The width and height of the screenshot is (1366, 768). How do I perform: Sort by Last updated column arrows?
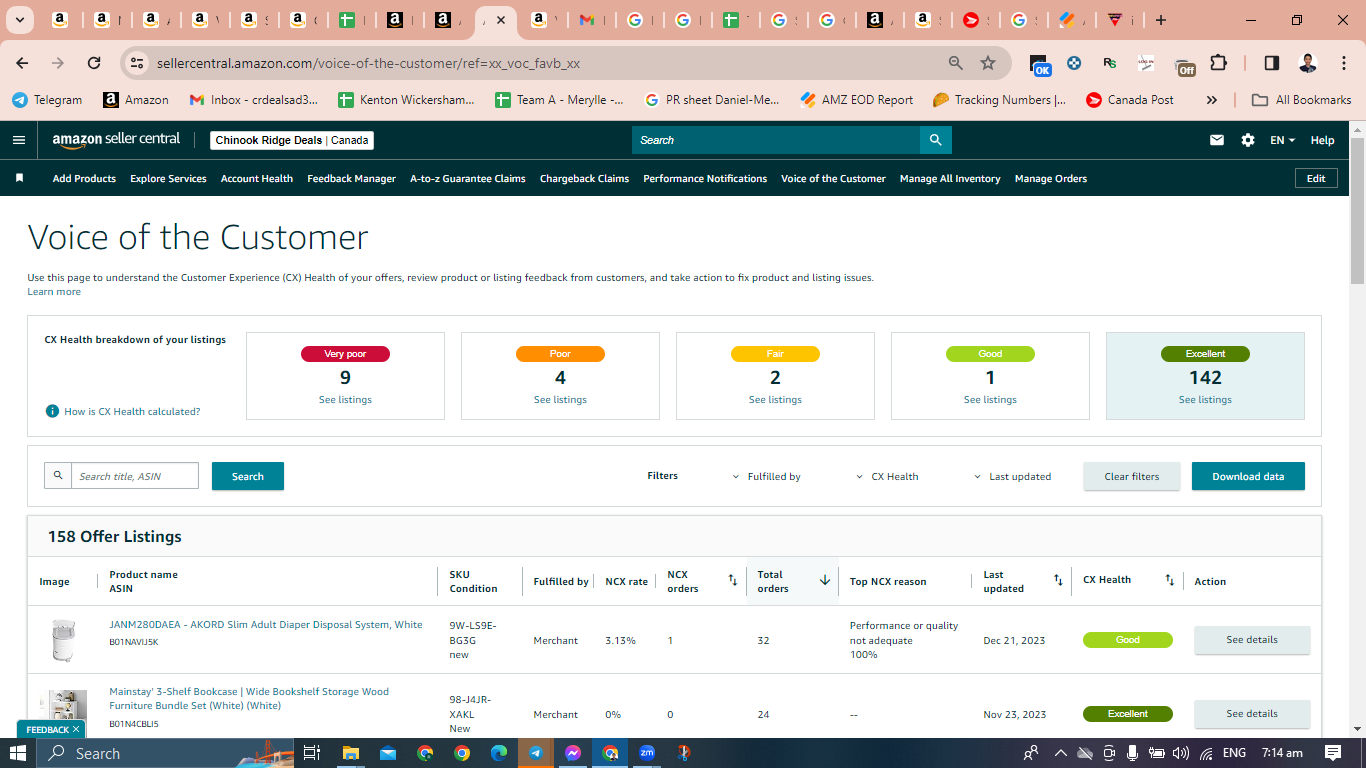tap(1058, 580)
